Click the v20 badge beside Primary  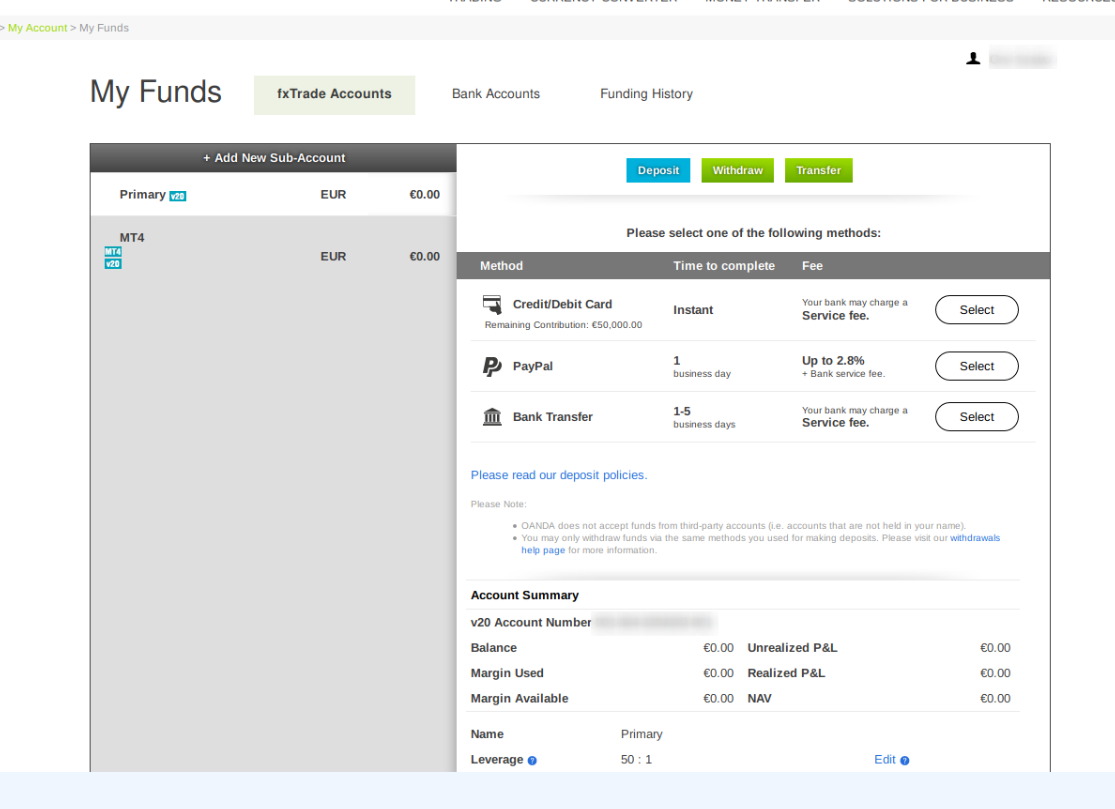coord(178,196)
